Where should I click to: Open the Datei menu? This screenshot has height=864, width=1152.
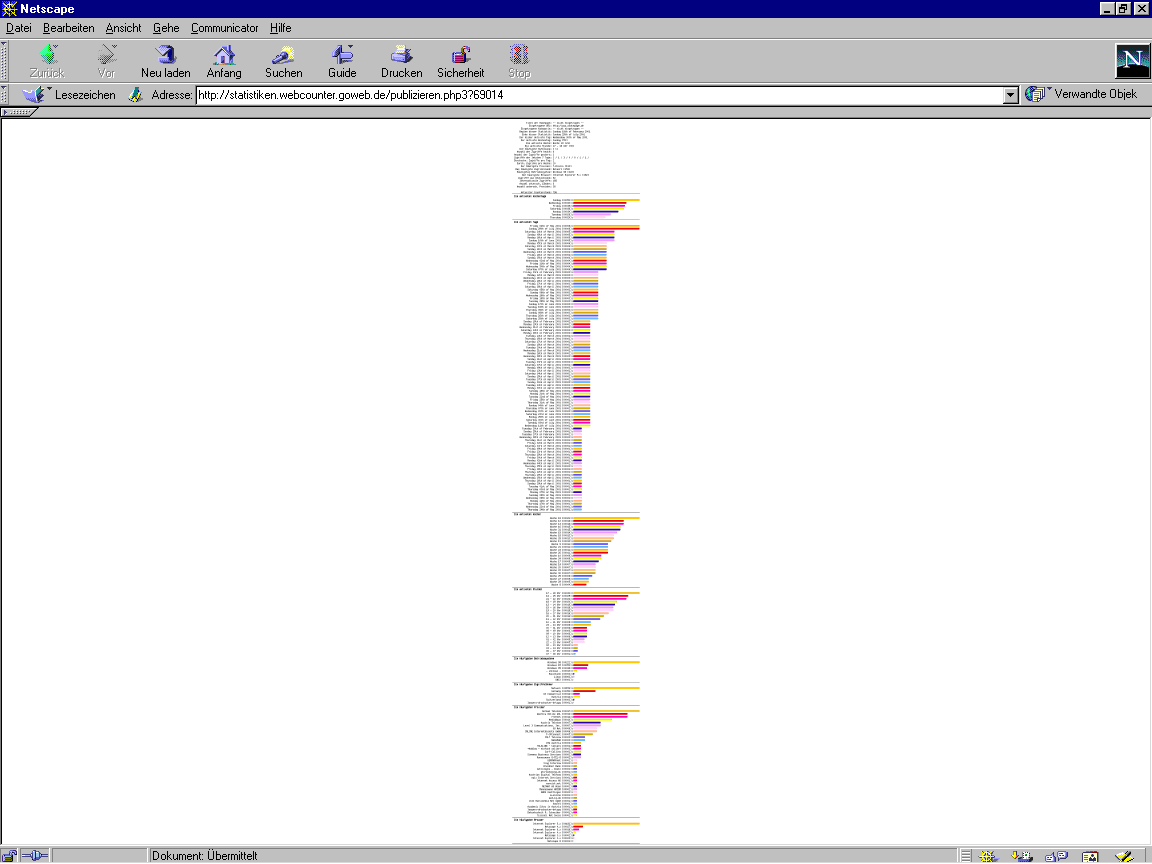[19, 28]
